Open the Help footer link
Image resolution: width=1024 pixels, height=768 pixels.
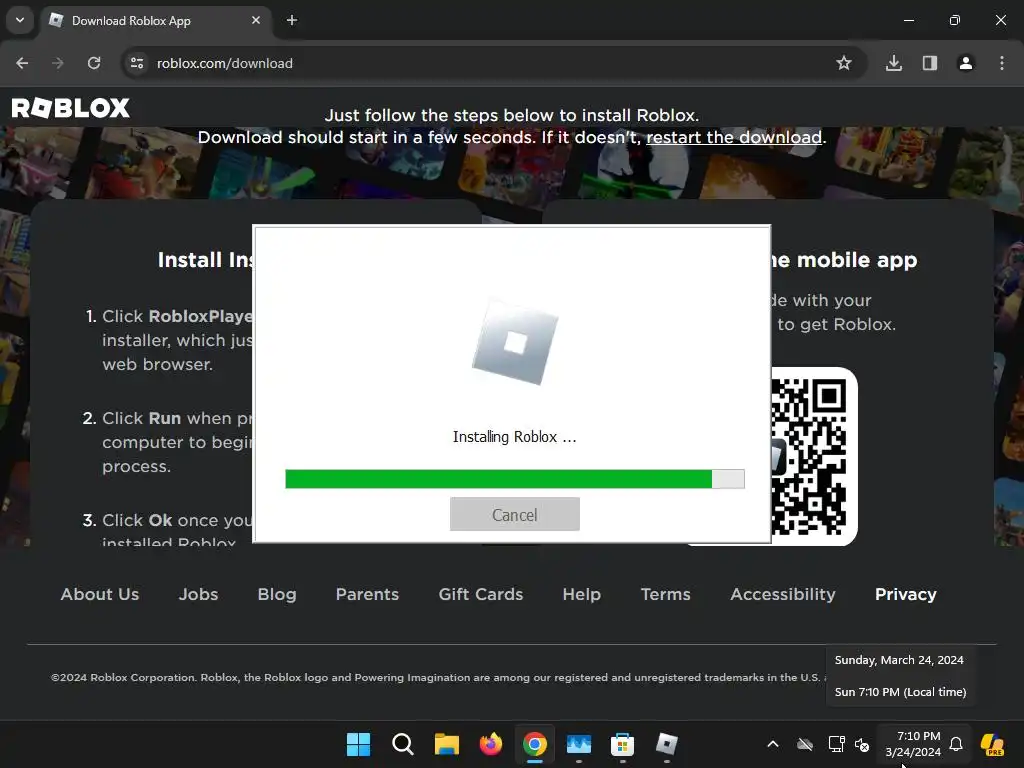click(x=582, y=594)
